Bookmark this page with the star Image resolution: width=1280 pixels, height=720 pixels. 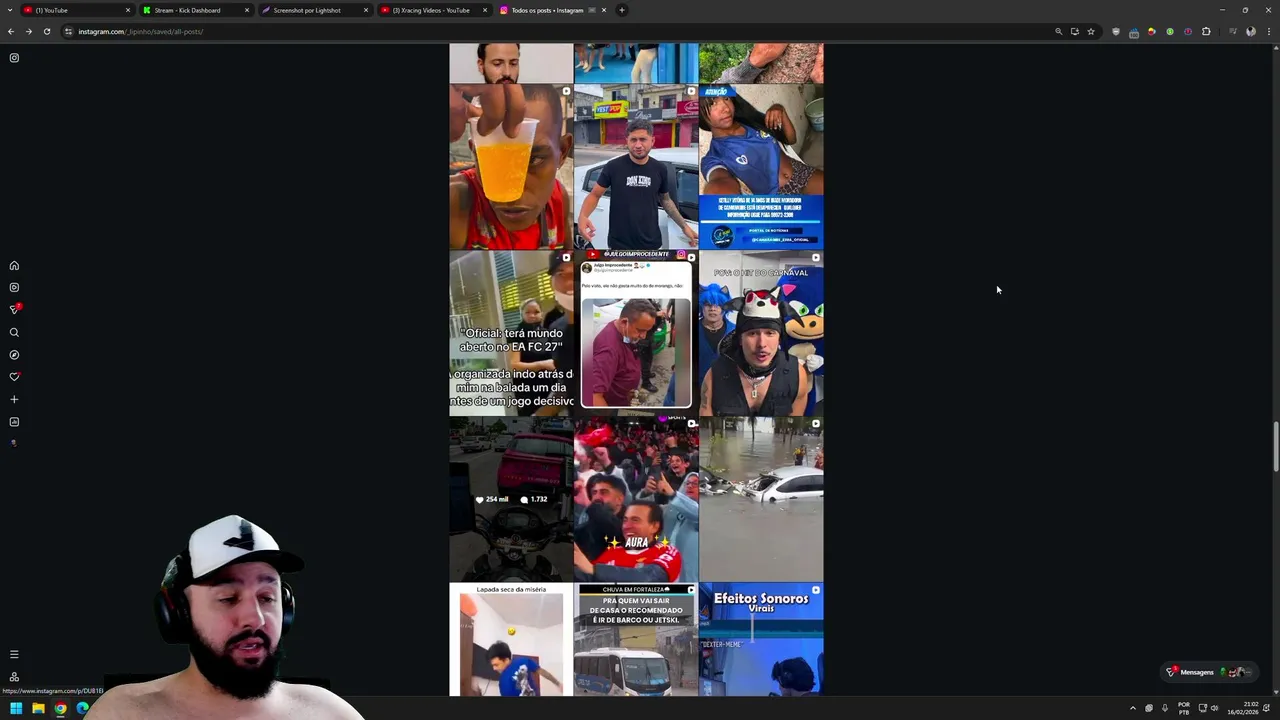point(1091,31)
